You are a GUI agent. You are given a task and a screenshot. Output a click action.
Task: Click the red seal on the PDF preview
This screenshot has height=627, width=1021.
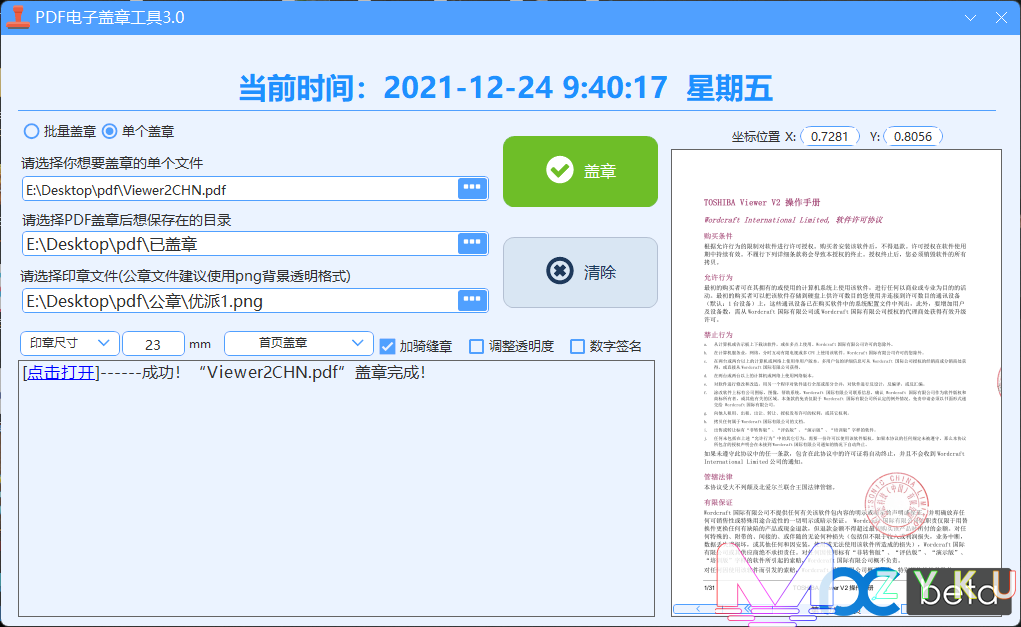point(896,505)
